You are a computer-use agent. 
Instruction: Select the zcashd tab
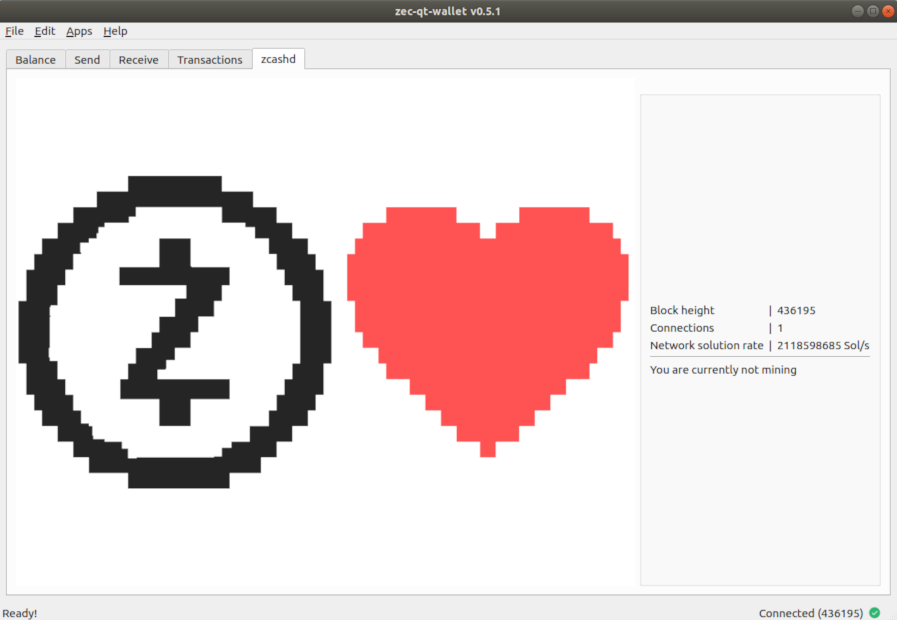278,59
